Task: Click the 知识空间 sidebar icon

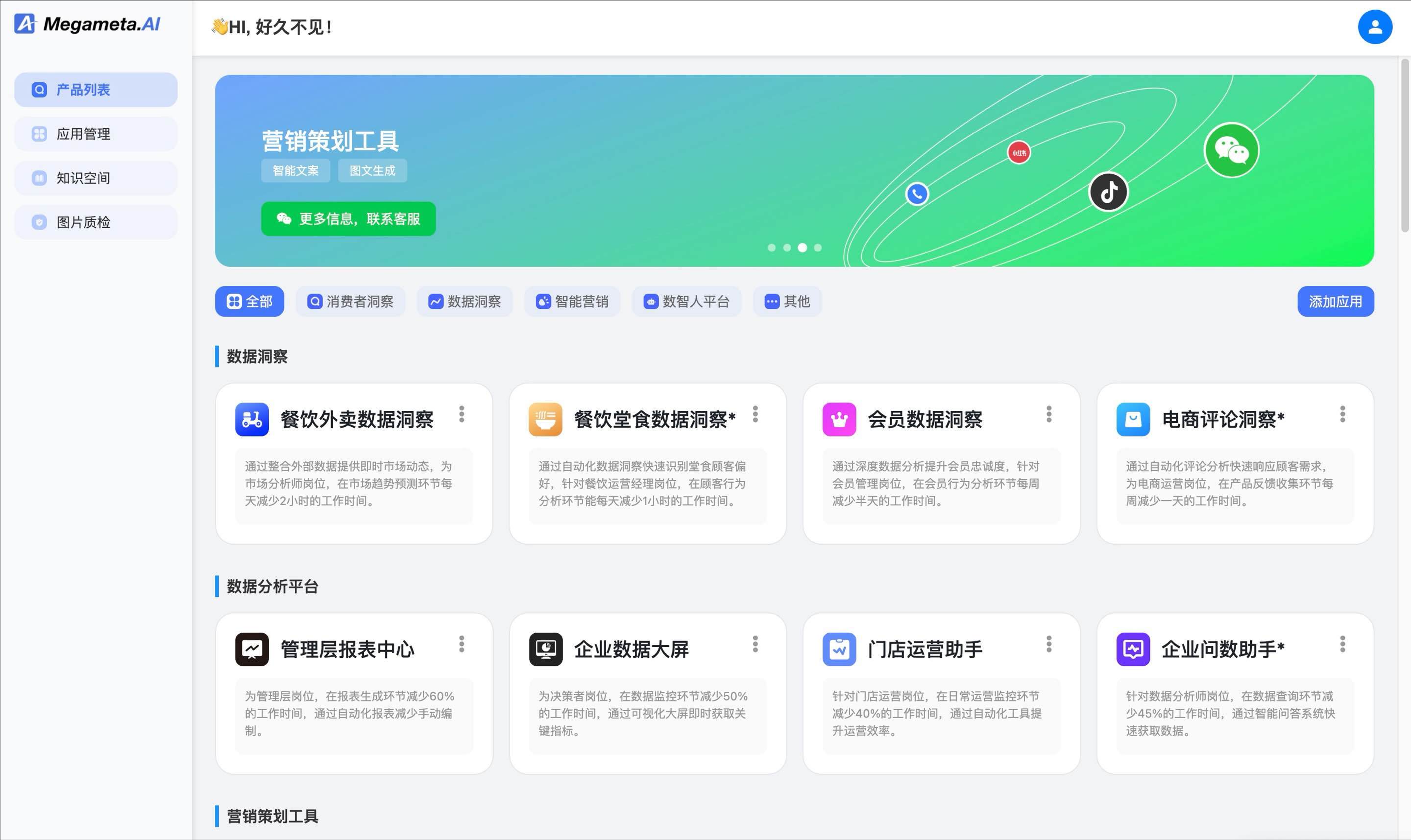Action: [x=39, y=178]
